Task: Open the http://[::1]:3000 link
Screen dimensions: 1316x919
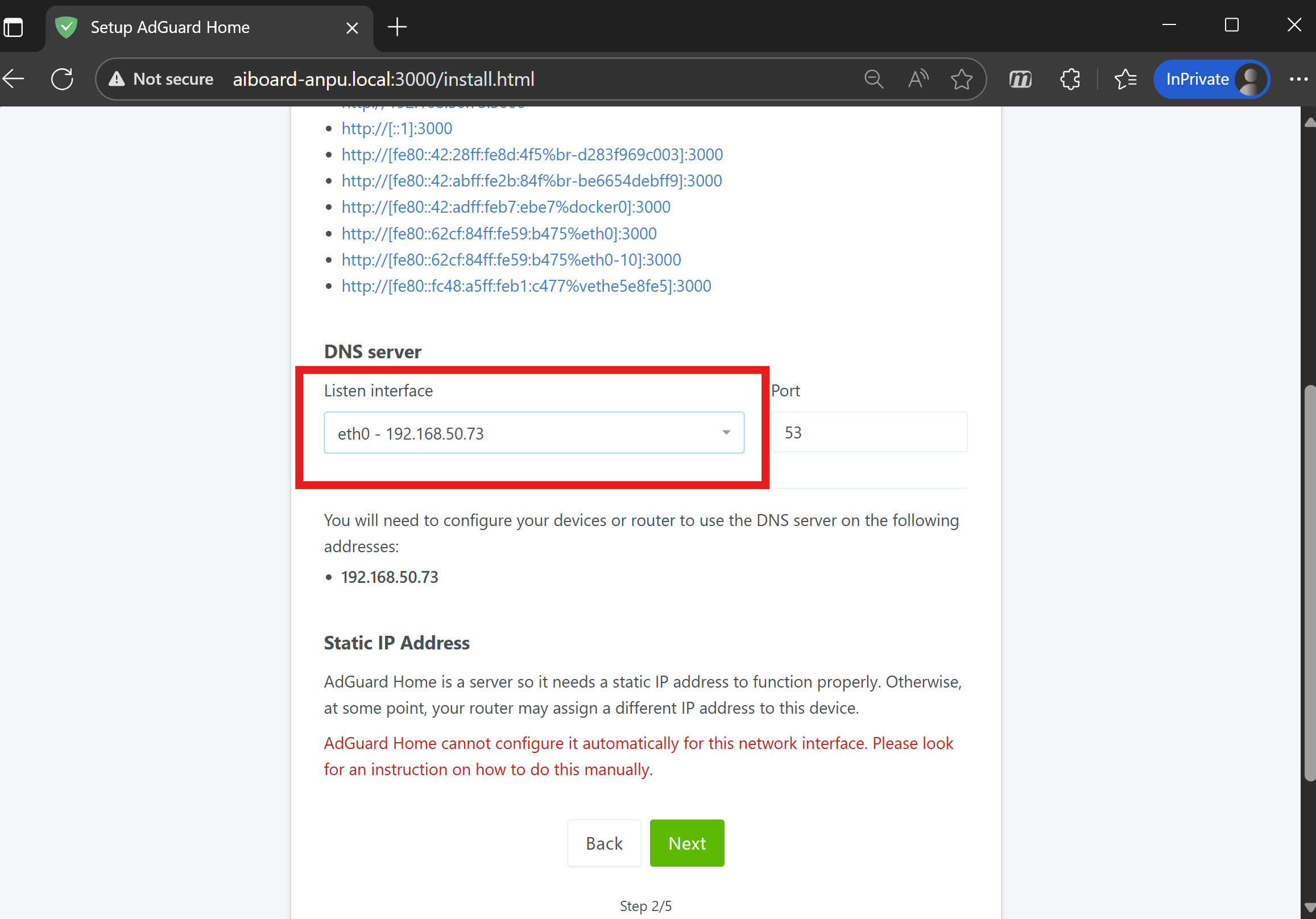Action: pos(396,129)
